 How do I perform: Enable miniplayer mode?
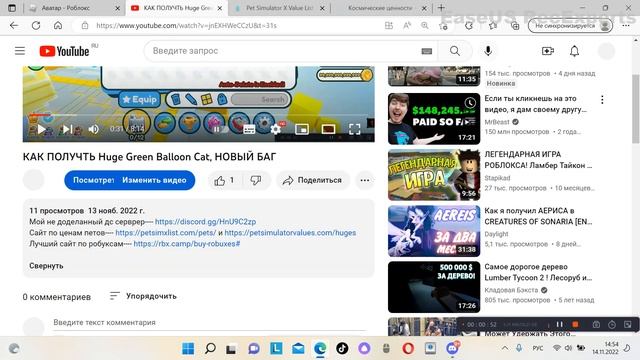(x=302, y=129)
